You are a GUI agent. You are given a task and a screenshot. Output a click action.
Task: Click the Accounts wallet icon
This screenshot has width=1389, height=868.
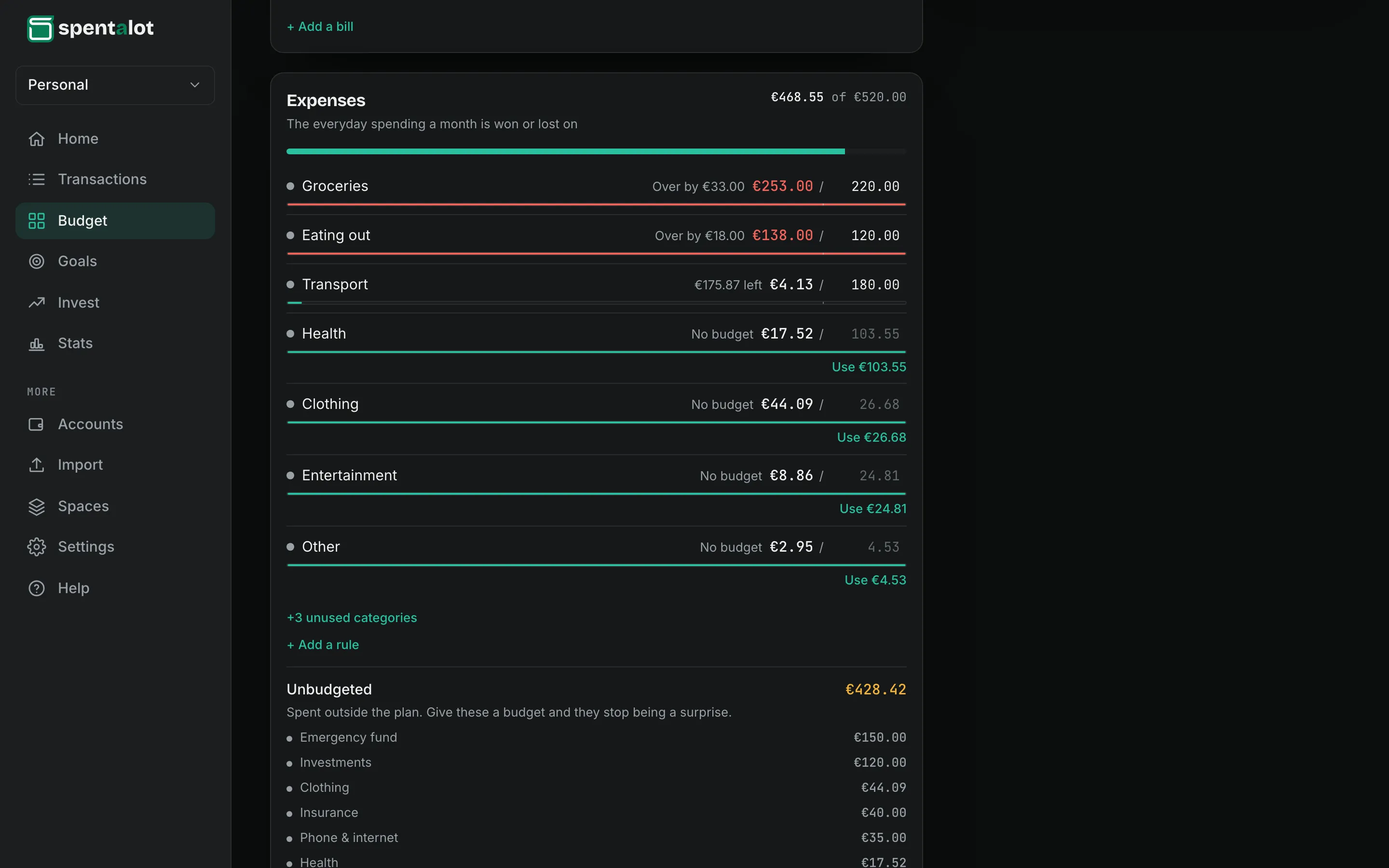point(37,424)
